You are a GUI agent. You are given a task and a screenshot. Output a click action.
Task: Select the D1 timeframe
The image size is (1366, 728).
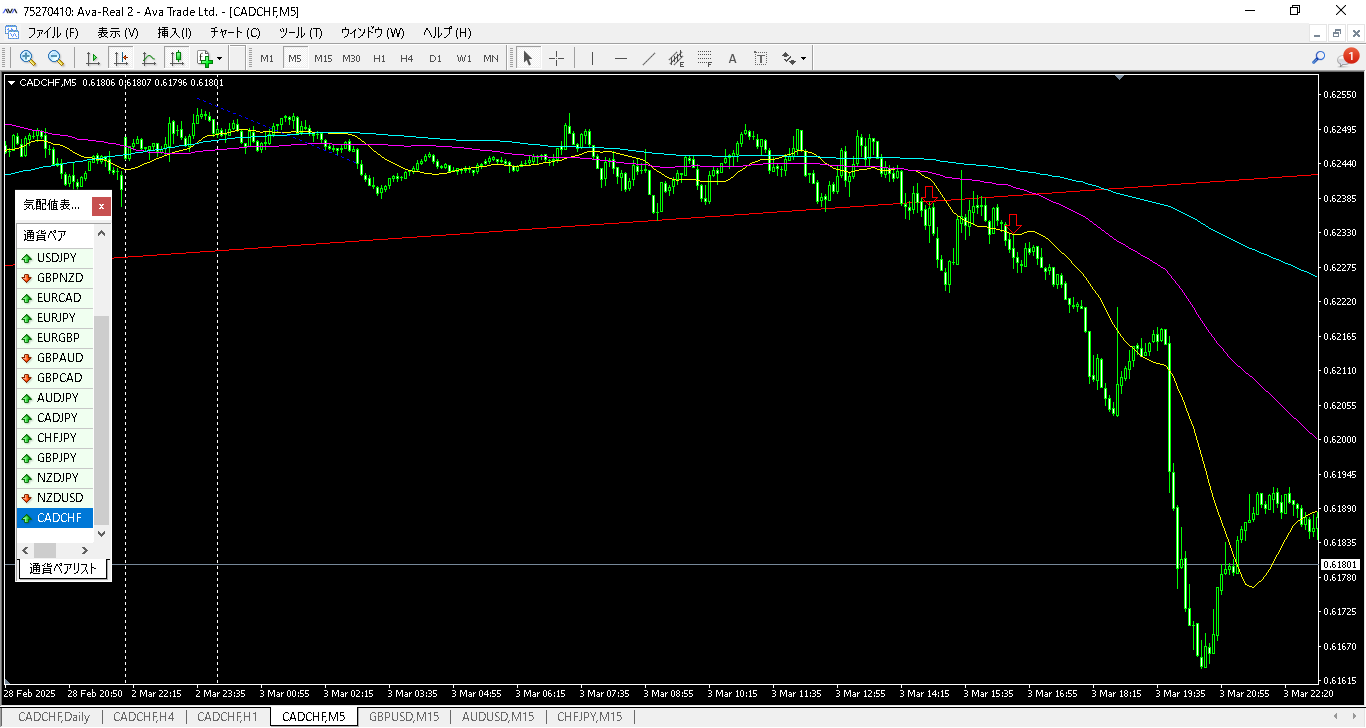(x=435, y=58)
